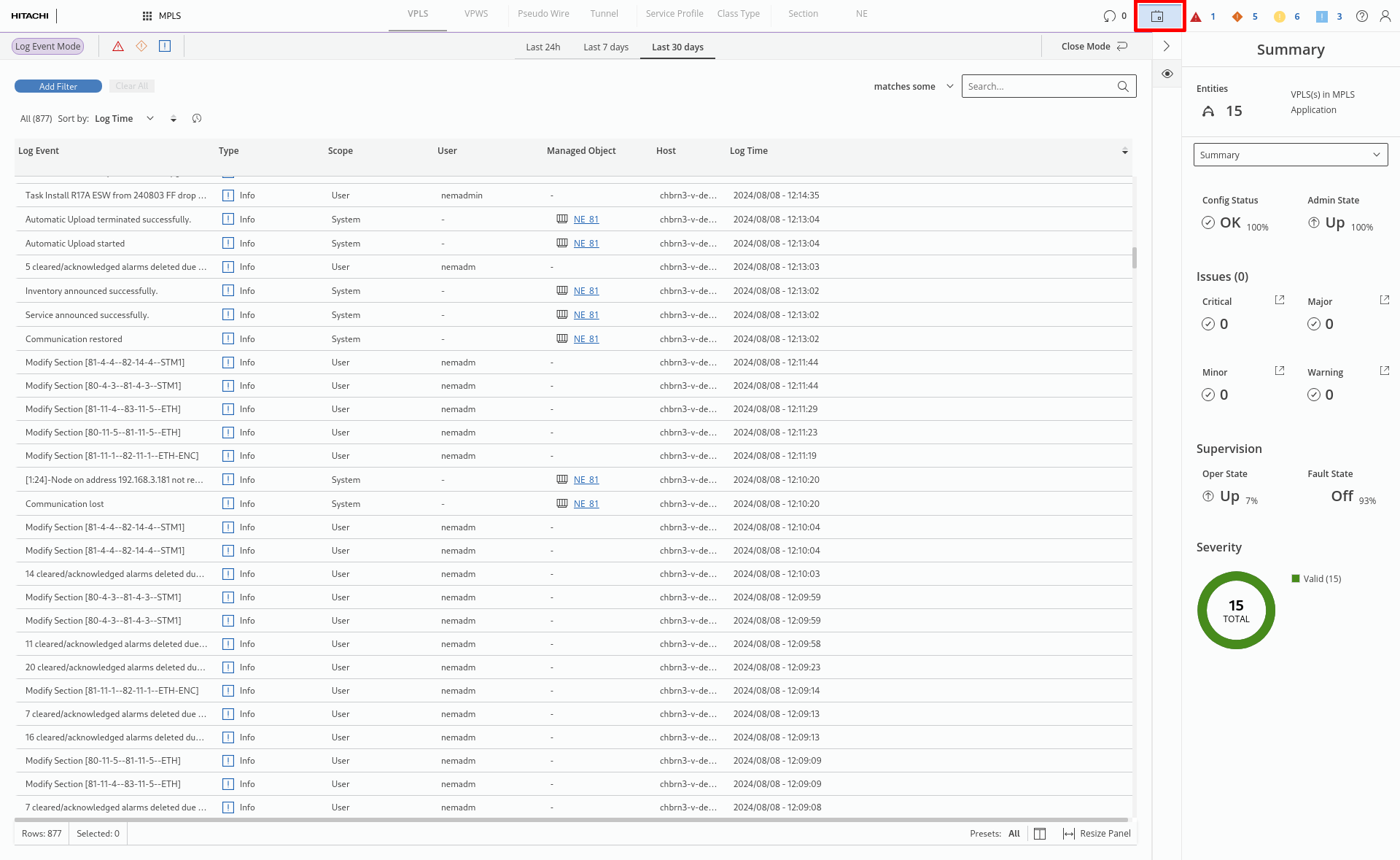The height and width of the screenshot is (860, 1400).
Task: Open Critical issues external link icon
Action: 1279,300
